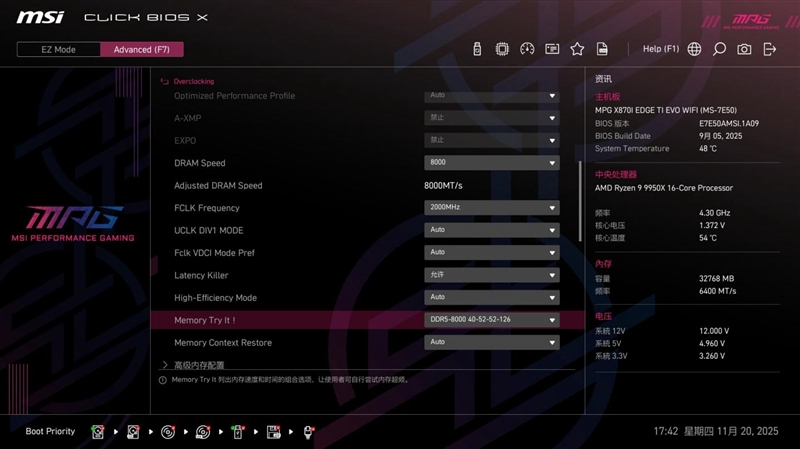This screenshot has width=800, height=449.
Task: Open Optimized Performance Profile dropdown
Action: coord(492,95)
